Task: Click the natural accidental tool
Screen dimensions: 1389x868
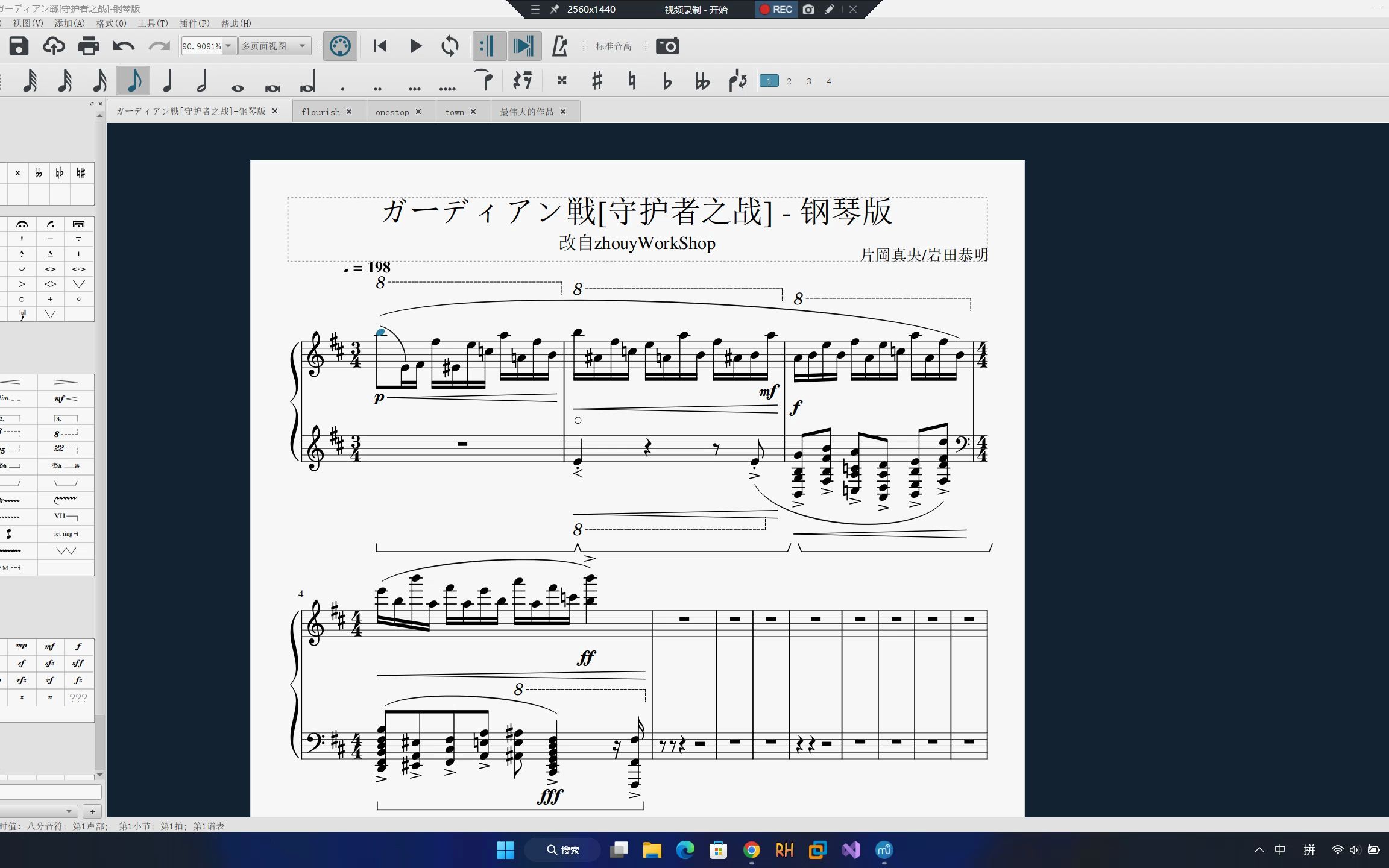Action: pos(631,81)
